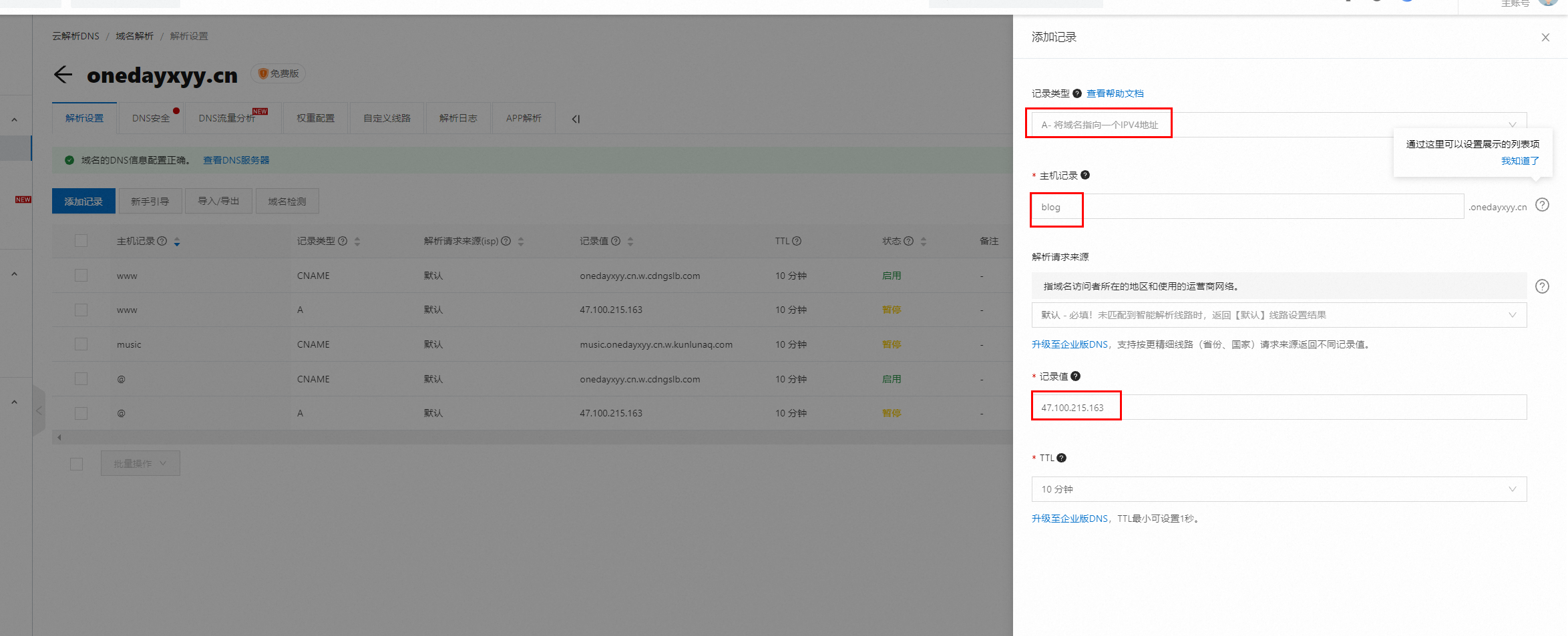Image resolution: width=1568 pixels, height=636 pixels.
Task: Click help icon in 主机记录 column header
Action: point(162,241)
